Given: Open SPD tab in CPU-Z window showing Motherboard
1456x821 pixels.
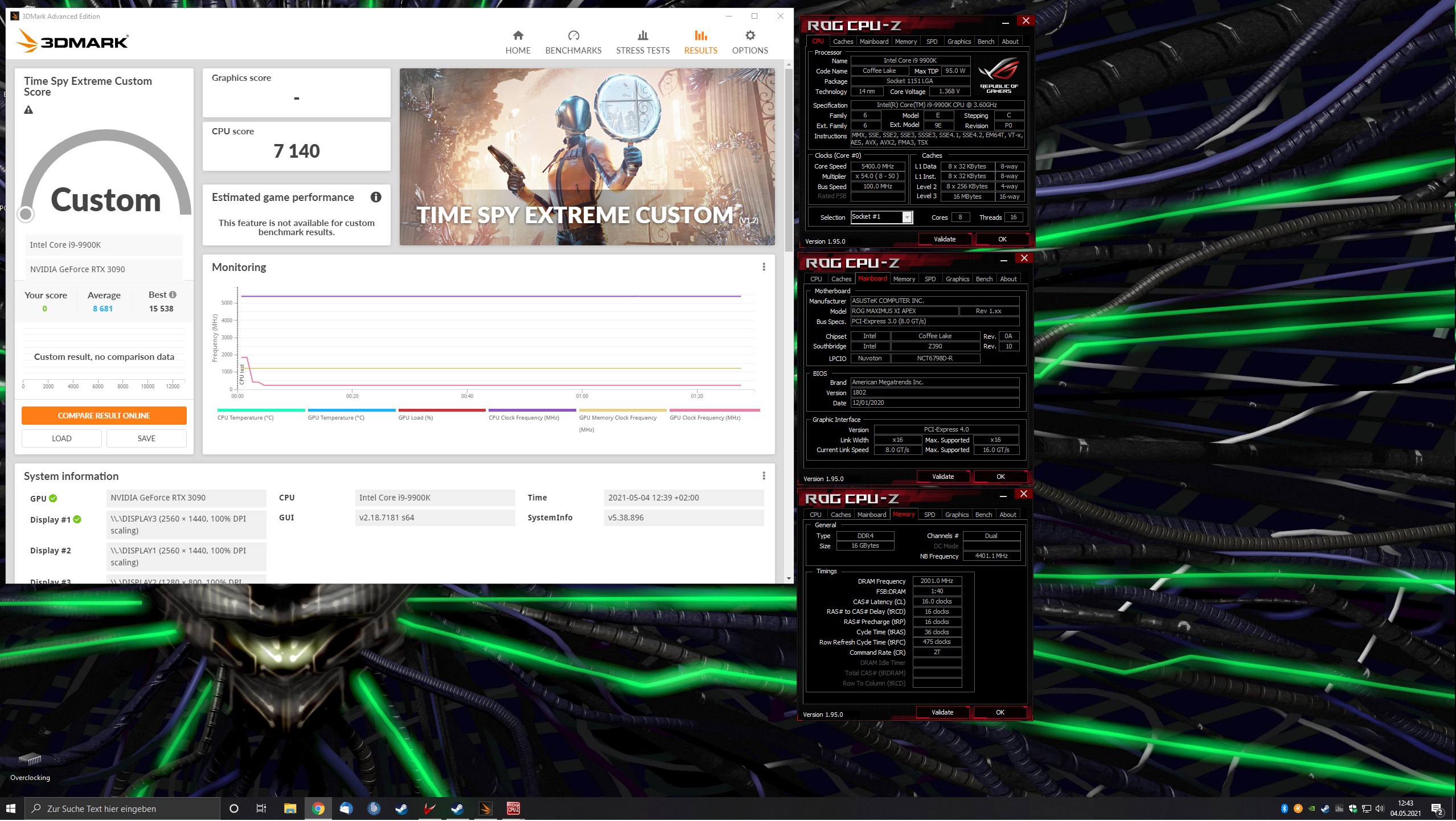Looking at the screenshot, I should pyautogui.click(x=930, y=279).
